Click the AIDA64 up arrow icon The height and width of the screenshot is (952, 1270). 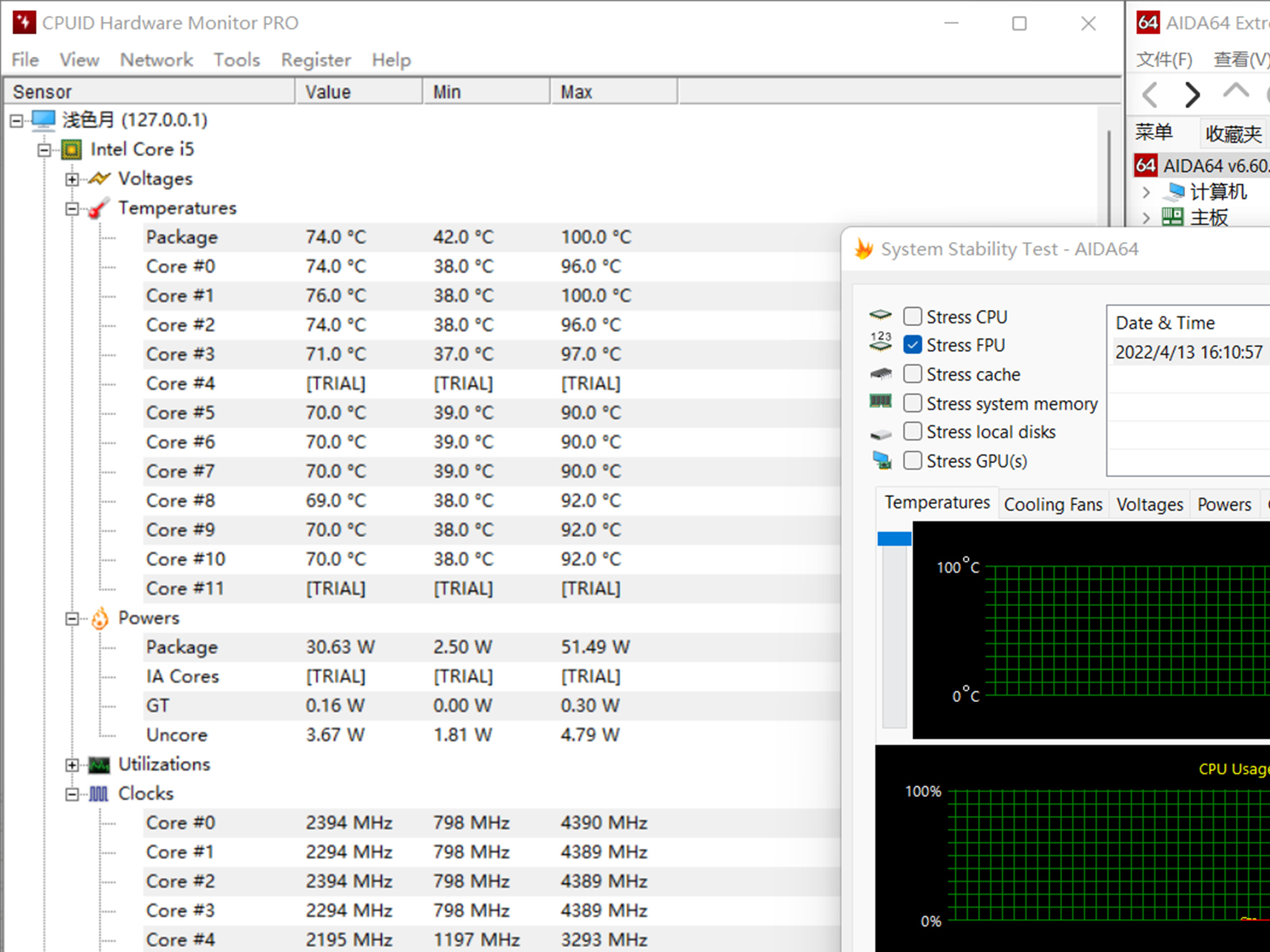point(1235,92)
